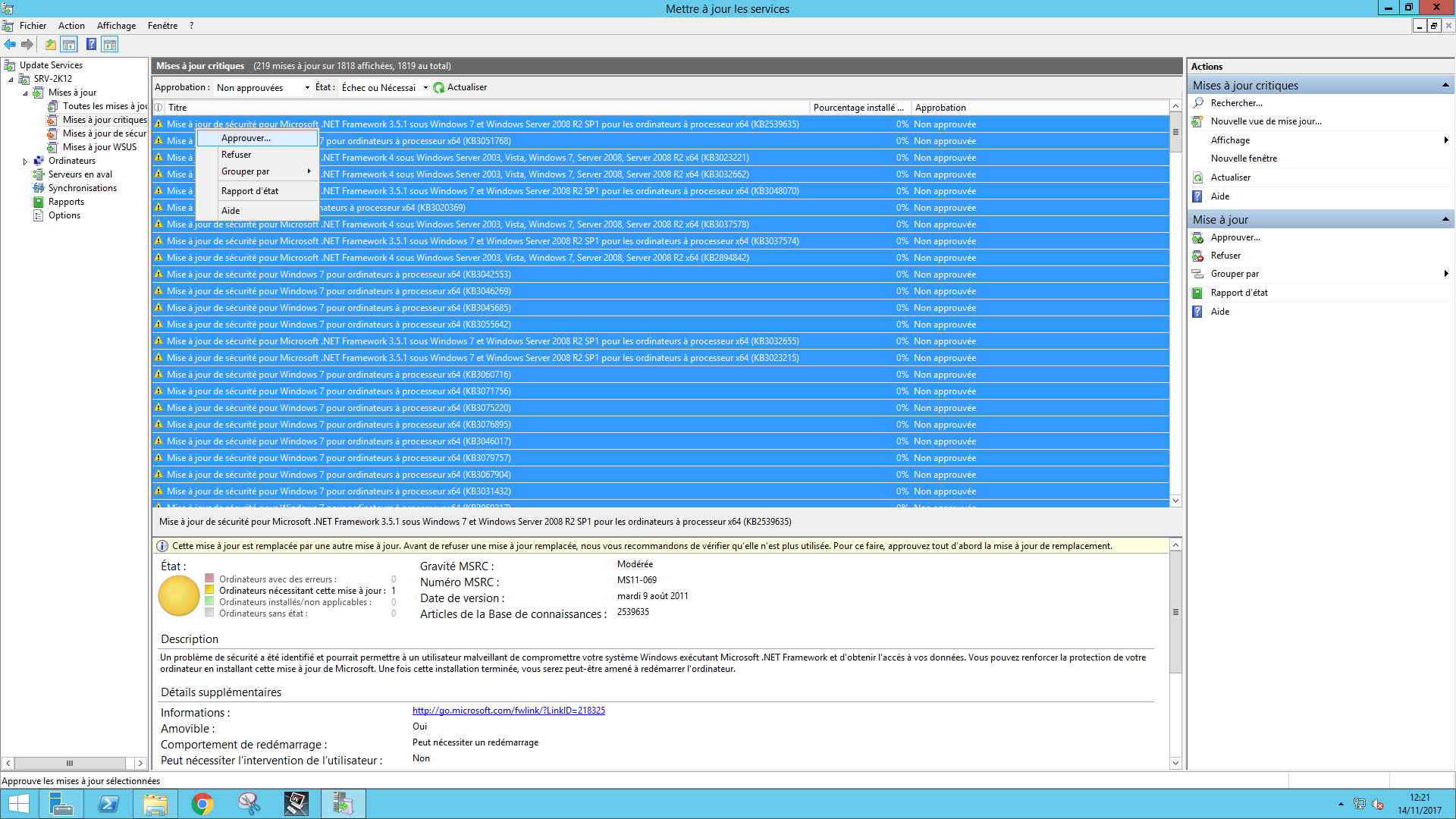Sort by the Titre column header

(x=487, y=108)
